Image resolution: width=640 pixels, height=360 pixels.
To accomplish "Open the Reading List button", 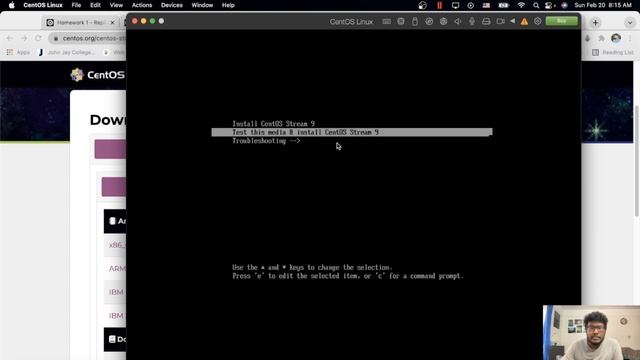I will 613,52.
